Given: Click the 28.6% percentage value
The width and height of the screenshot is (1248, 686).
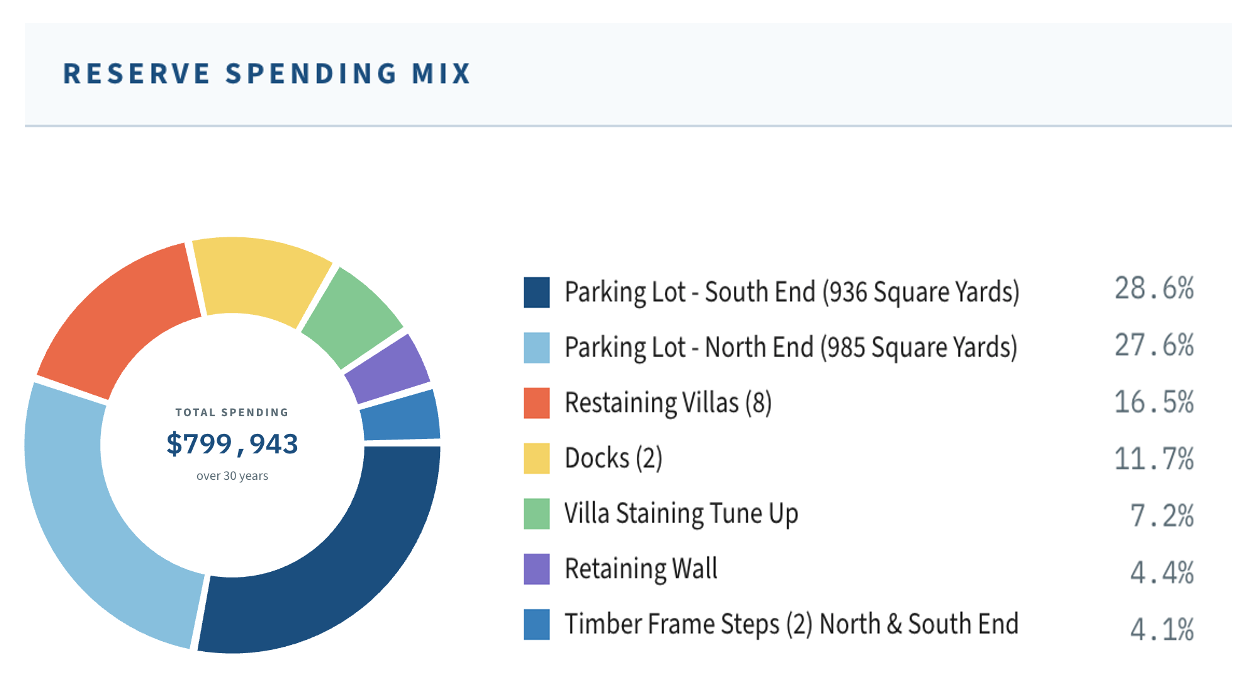Looking at the screenshot, I should coord(1155,290).
